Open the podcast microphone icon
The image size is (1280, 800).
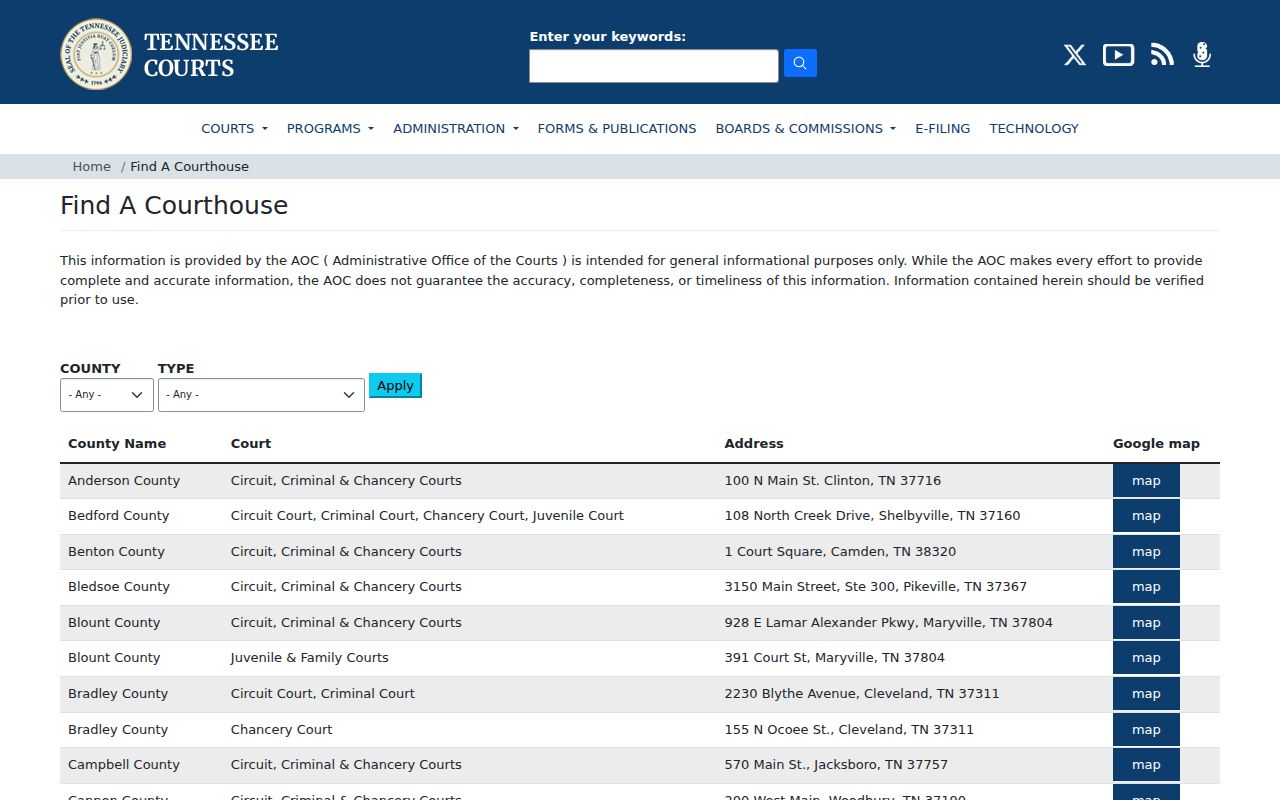pos(1202,55)
